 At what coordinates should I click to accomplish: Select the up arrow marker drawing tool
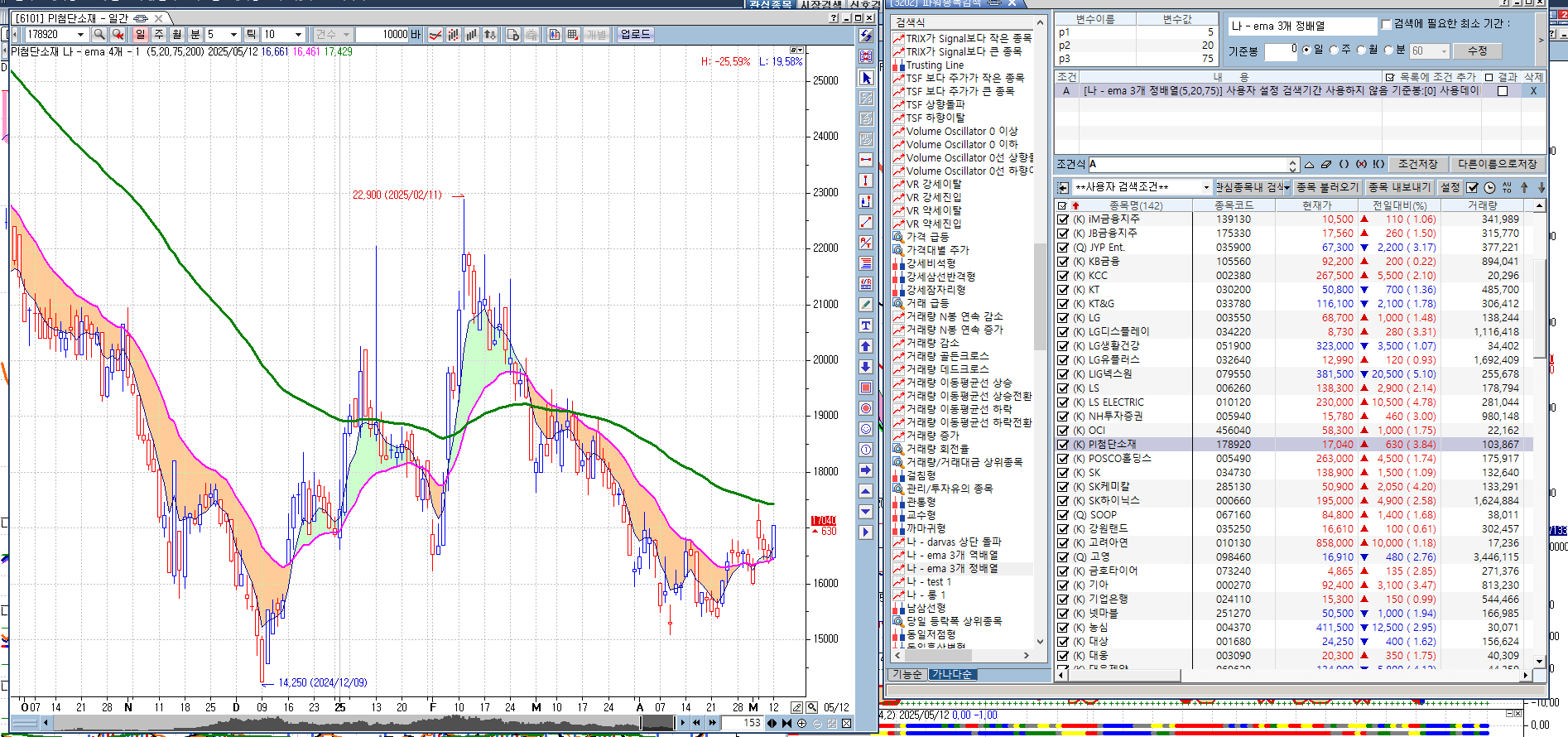coord(866,346)
